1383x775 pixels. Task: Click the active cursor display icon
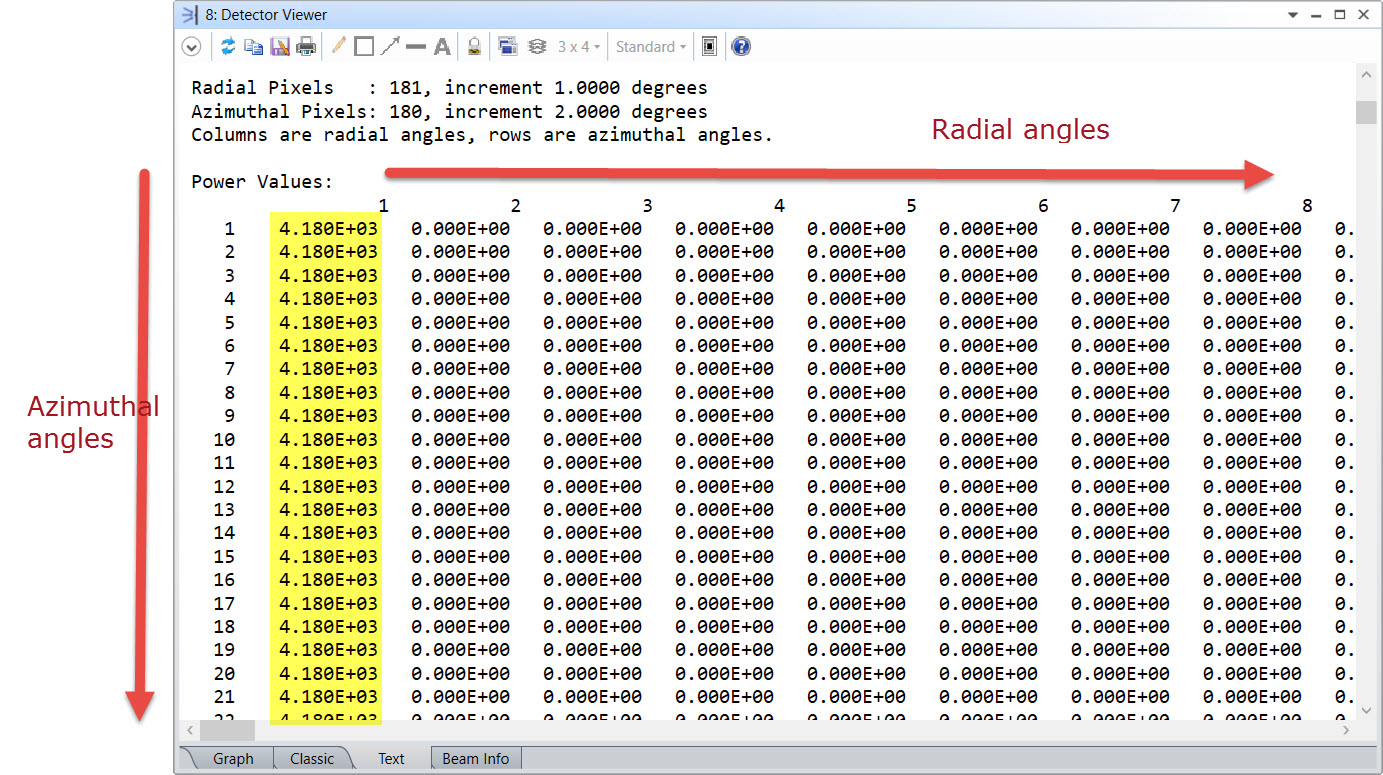709,47
